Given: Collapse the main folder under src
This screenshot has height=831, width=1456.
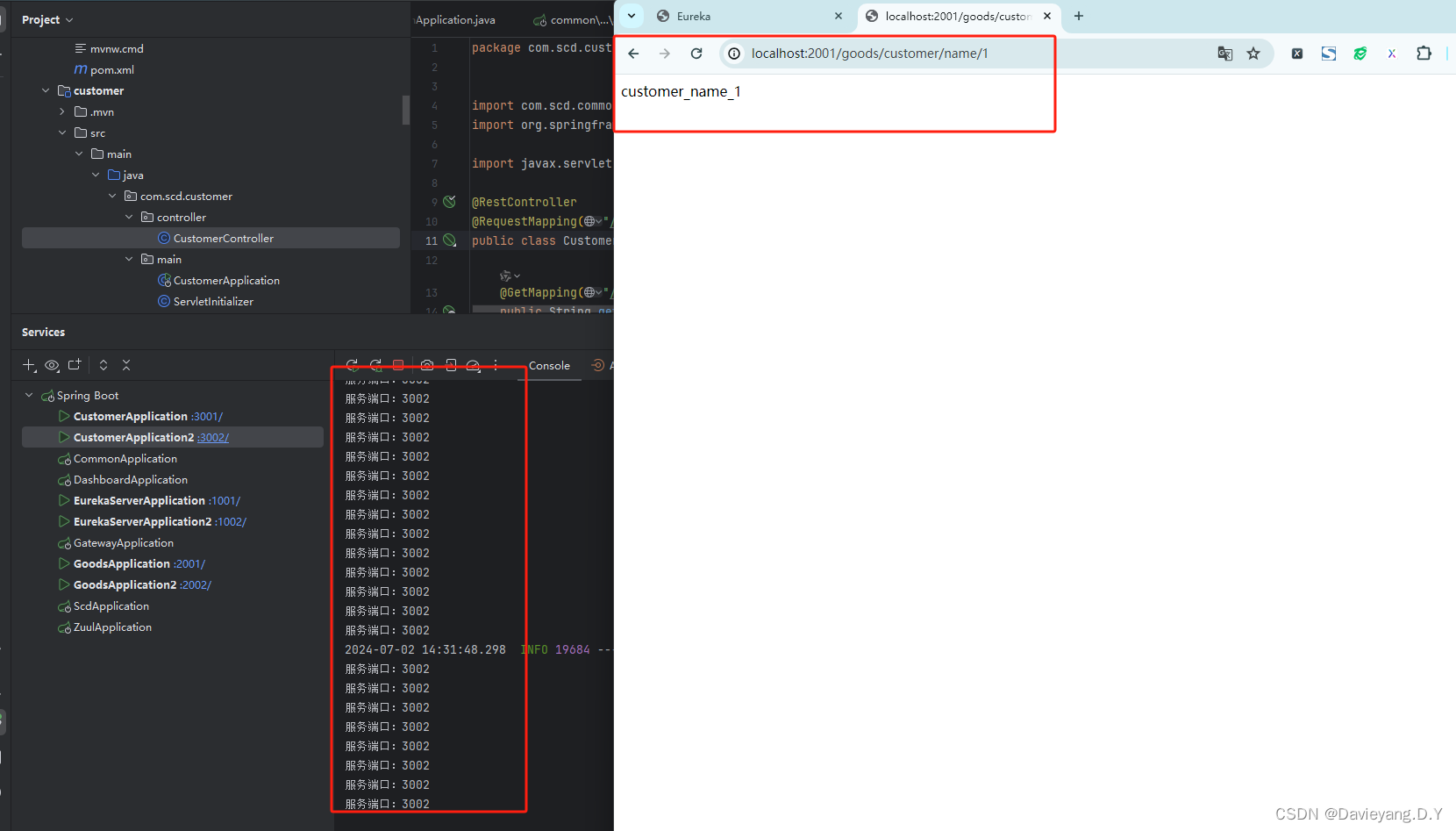Looking at the screenshot, I should click(x=79, y=154).
